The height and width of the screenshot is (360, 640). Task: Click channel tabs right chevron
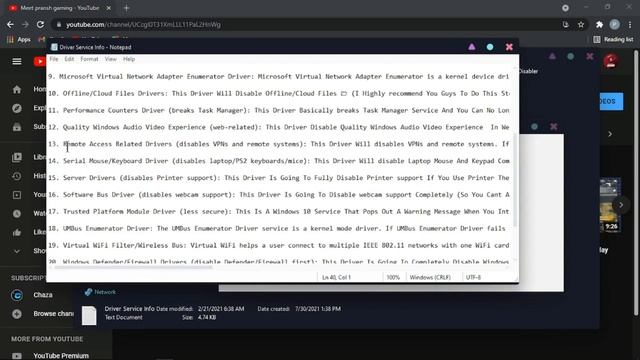(x=610, y=134)
